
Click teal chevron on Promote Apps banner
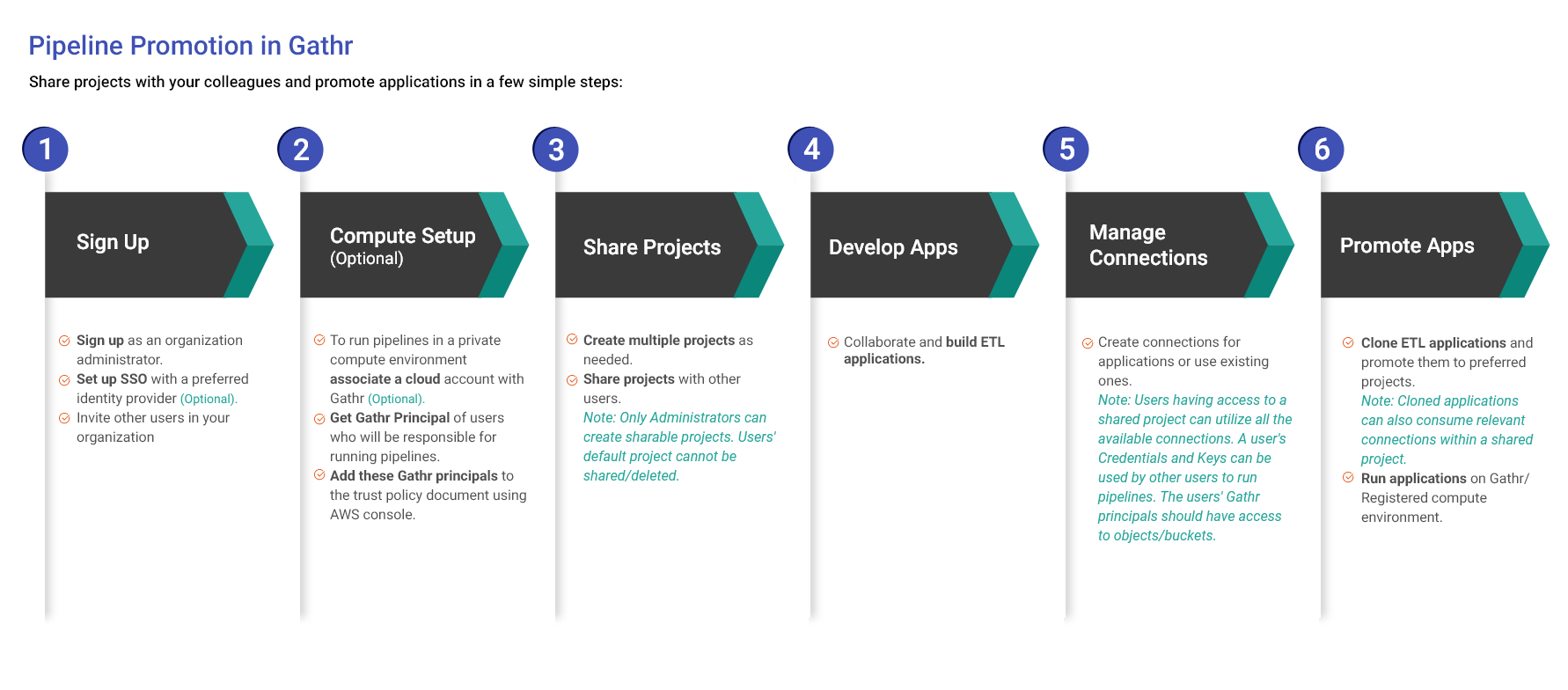tap(1525, 245)
